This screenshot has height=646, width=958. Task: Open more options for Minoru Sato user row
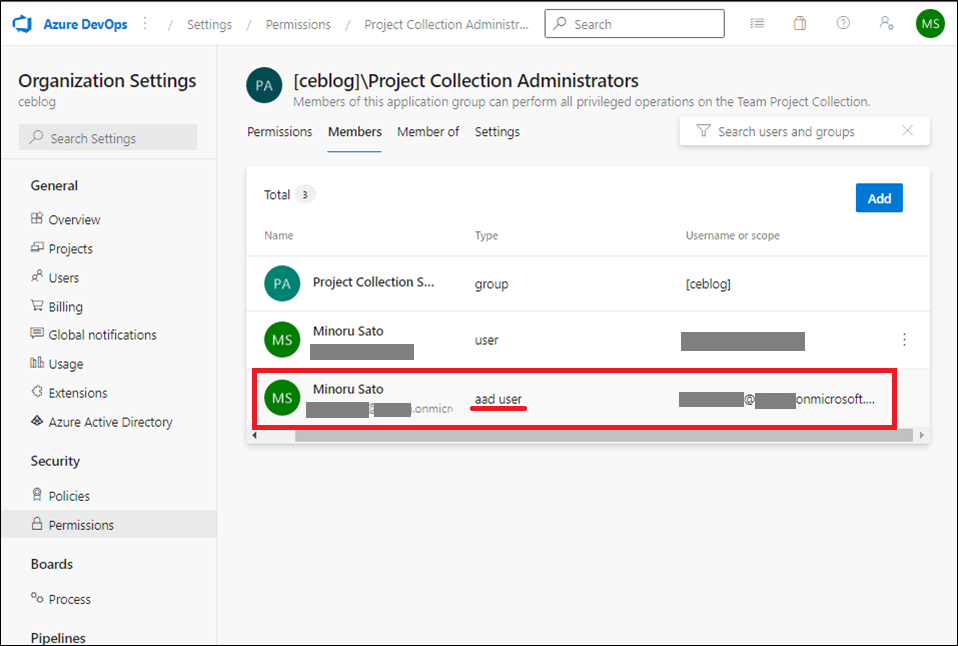click(x=904, y=340)
